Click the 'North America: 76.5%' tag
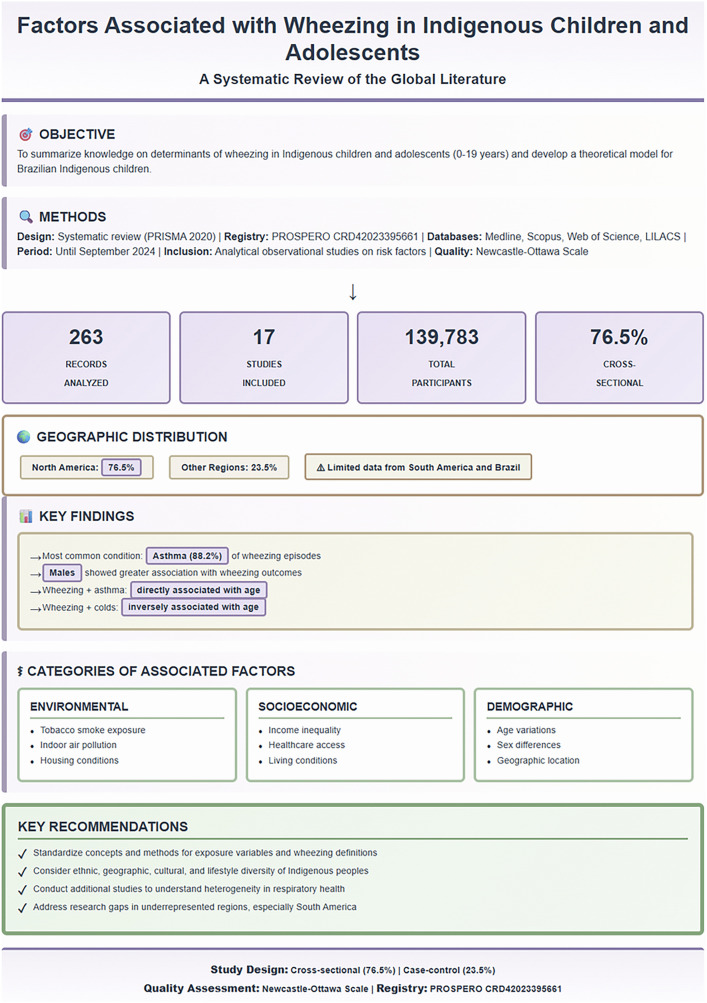This screenshot has width=707, height=1003. click(x=86, y=468)
